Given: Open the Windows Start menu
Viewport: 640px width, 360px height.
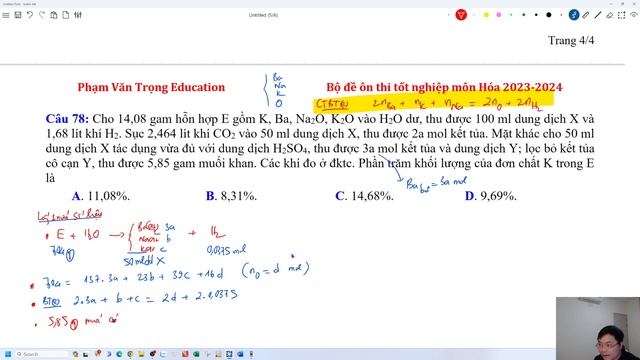Looking at the screenshot, I should 8,354.
